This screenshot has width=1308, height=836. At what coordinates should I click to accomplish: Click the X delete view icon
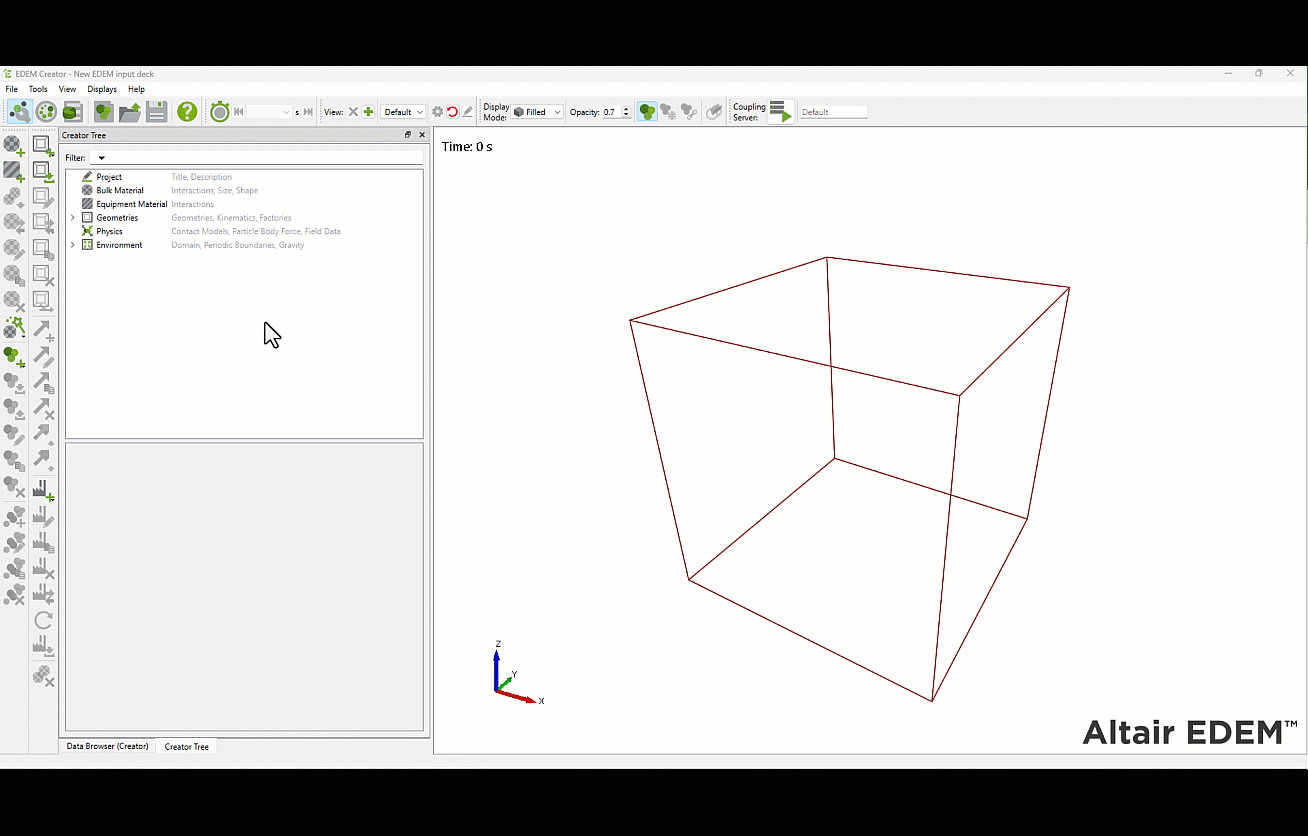pos(353,112)
